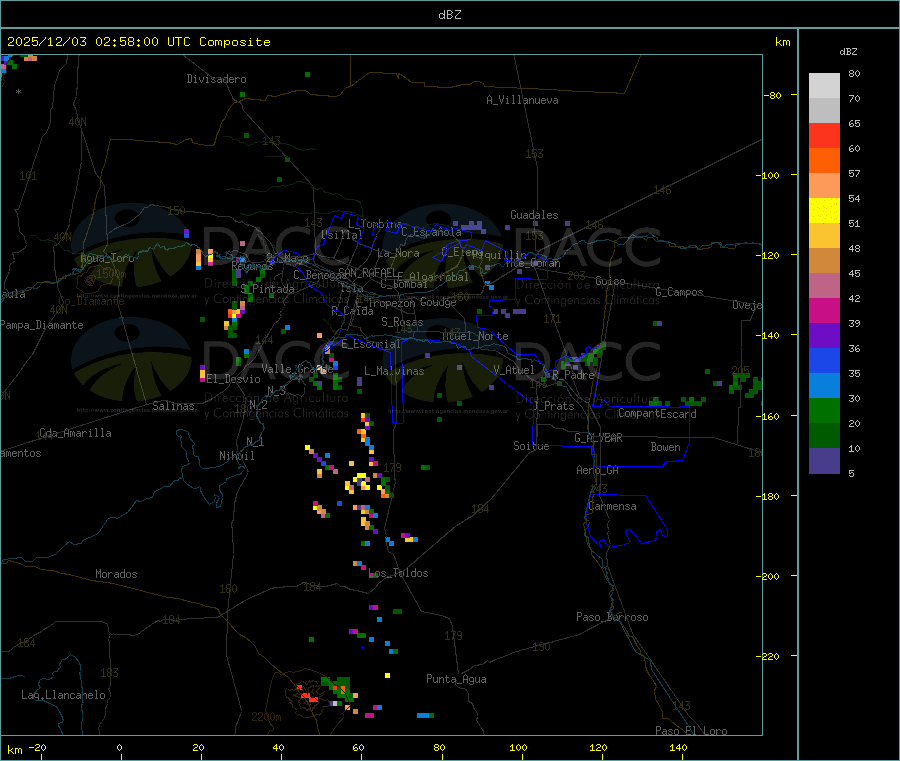Click the Agua_Toro map label

107,258
